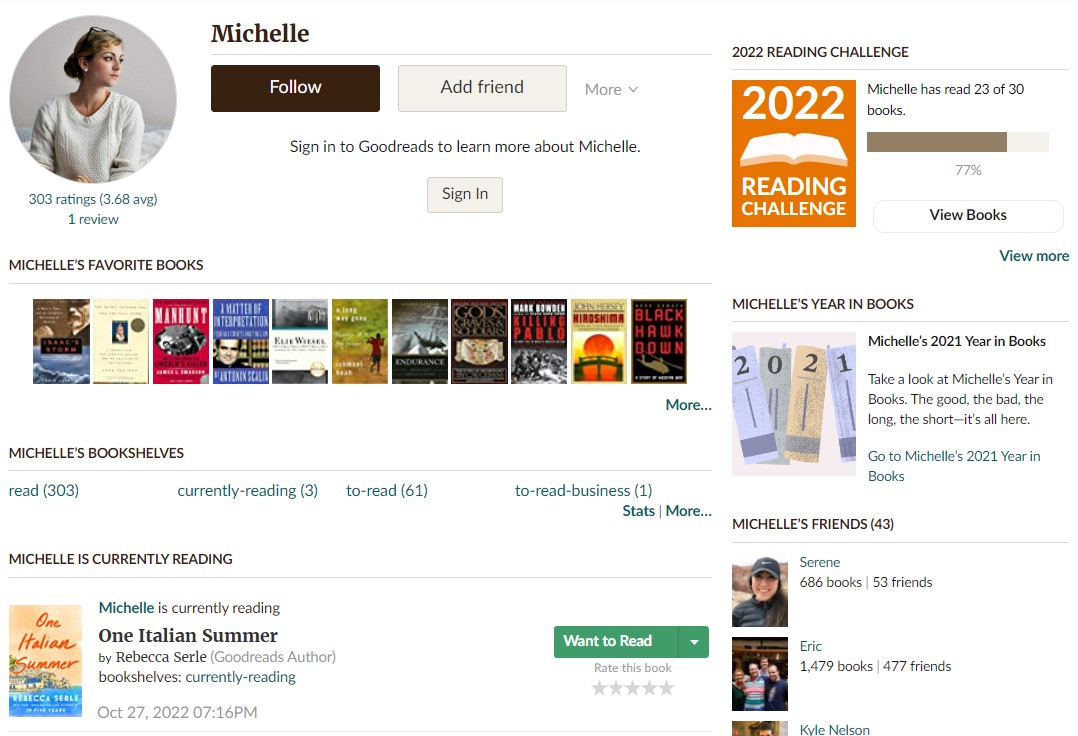This screenshot has width=1078, height=736.
Task: Click the "Michelle has read 23 of 30 books" text
Action: 945,100
